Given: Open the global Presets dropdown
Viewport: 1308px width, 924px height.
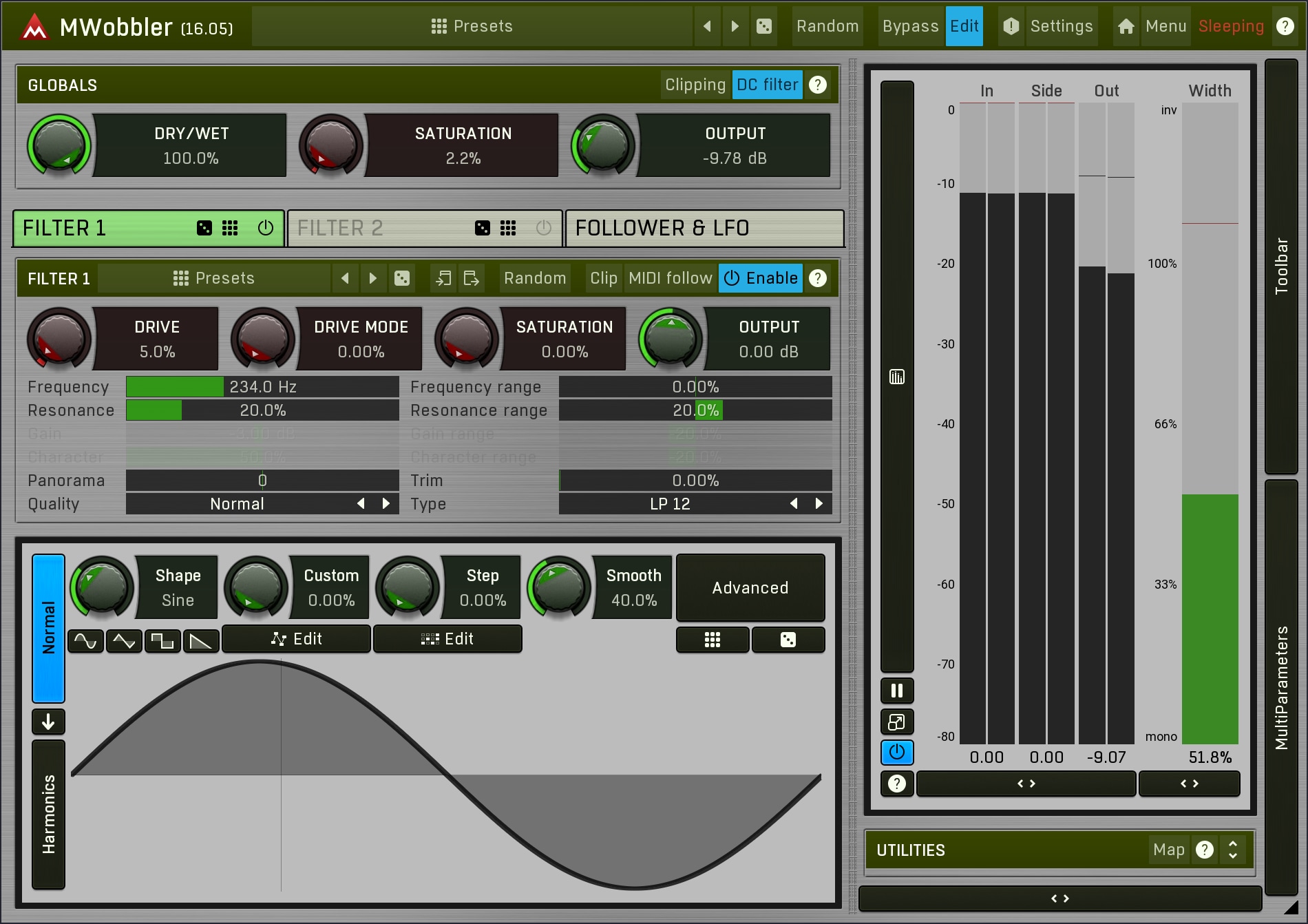Looking at the screenshot, I should [x=472, y=26].
